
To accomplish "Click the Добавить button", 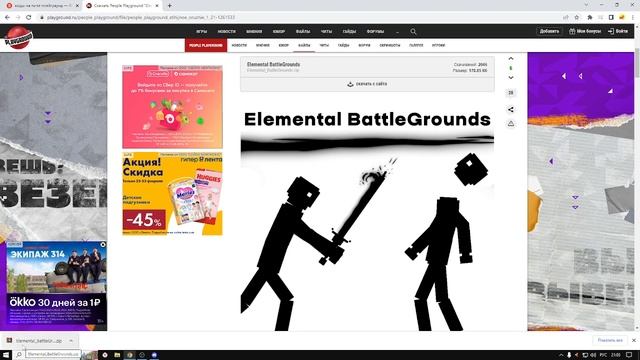I will tap(549, 31).
